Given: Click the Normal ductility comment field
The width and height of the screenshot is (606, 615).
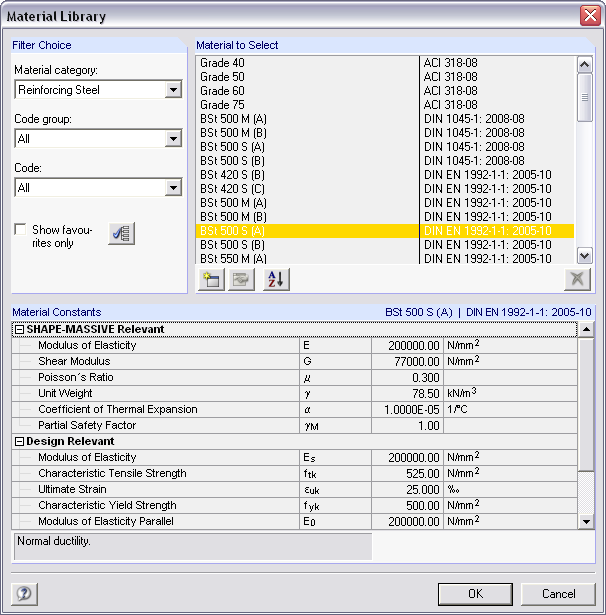Looking at the screenshot, I should point(193,546).
